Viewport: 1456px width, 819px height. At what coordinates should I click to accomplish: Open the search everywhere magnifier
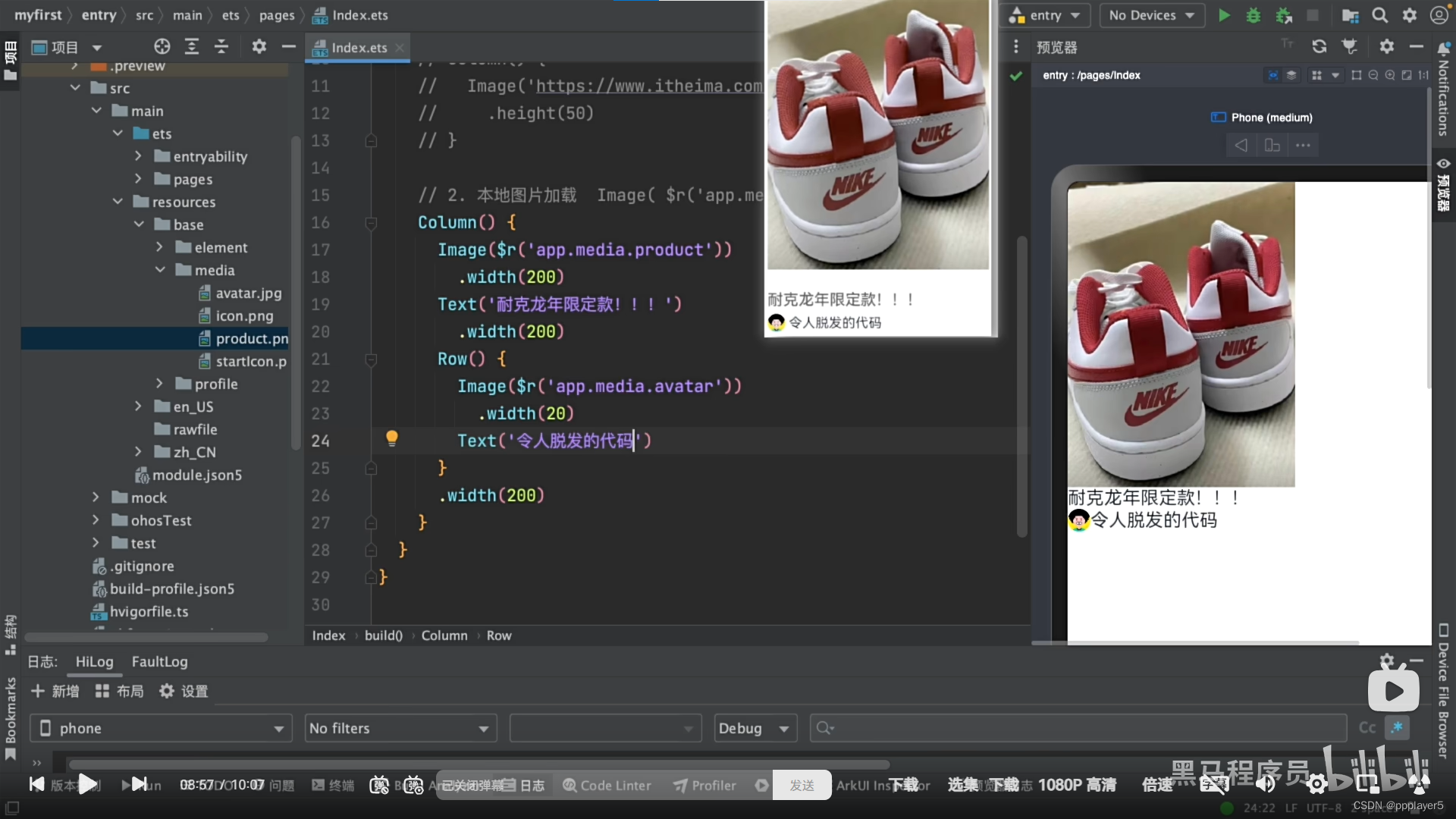point(1380,15)
